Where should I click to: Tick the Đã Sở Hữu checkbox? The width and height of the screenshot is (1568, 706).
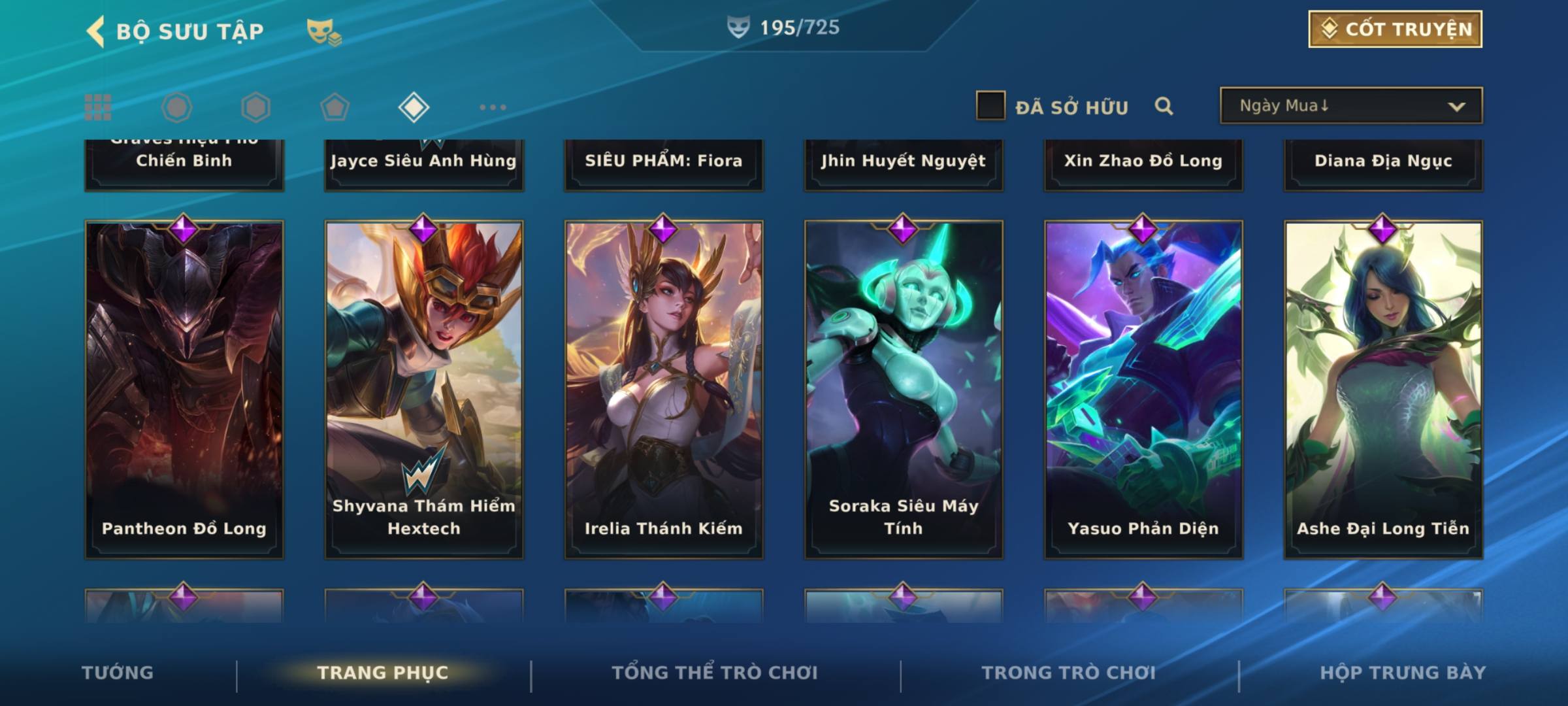990,106
